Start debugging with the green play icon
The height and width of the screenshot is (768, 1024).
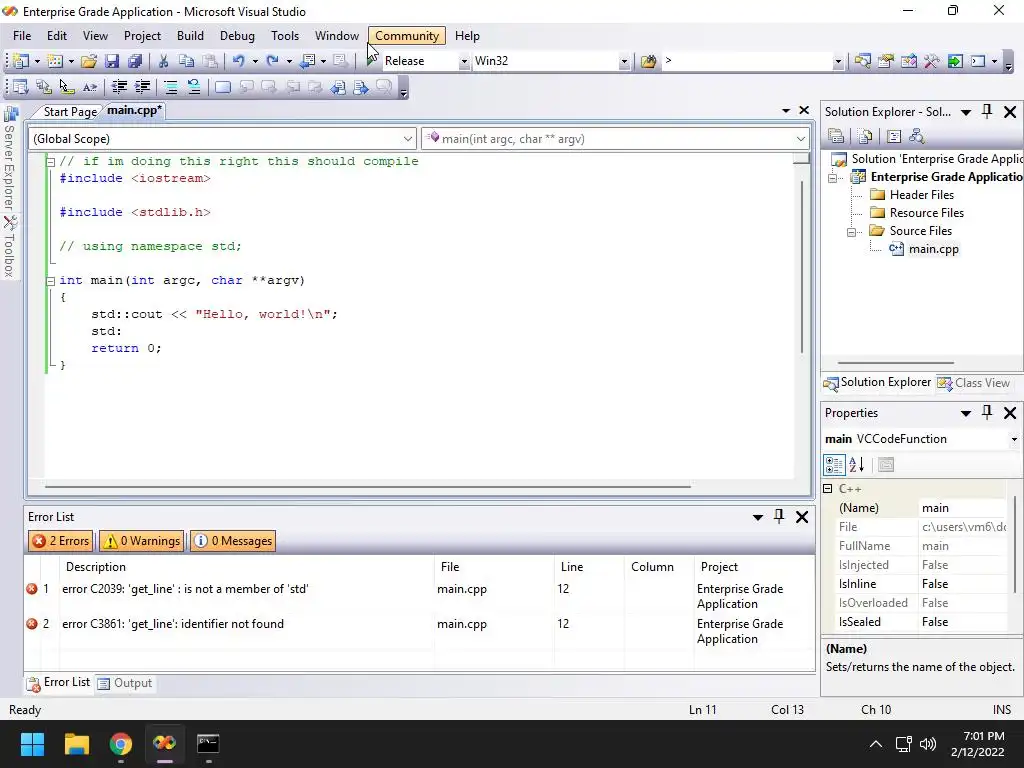click(x=372, y=61)
